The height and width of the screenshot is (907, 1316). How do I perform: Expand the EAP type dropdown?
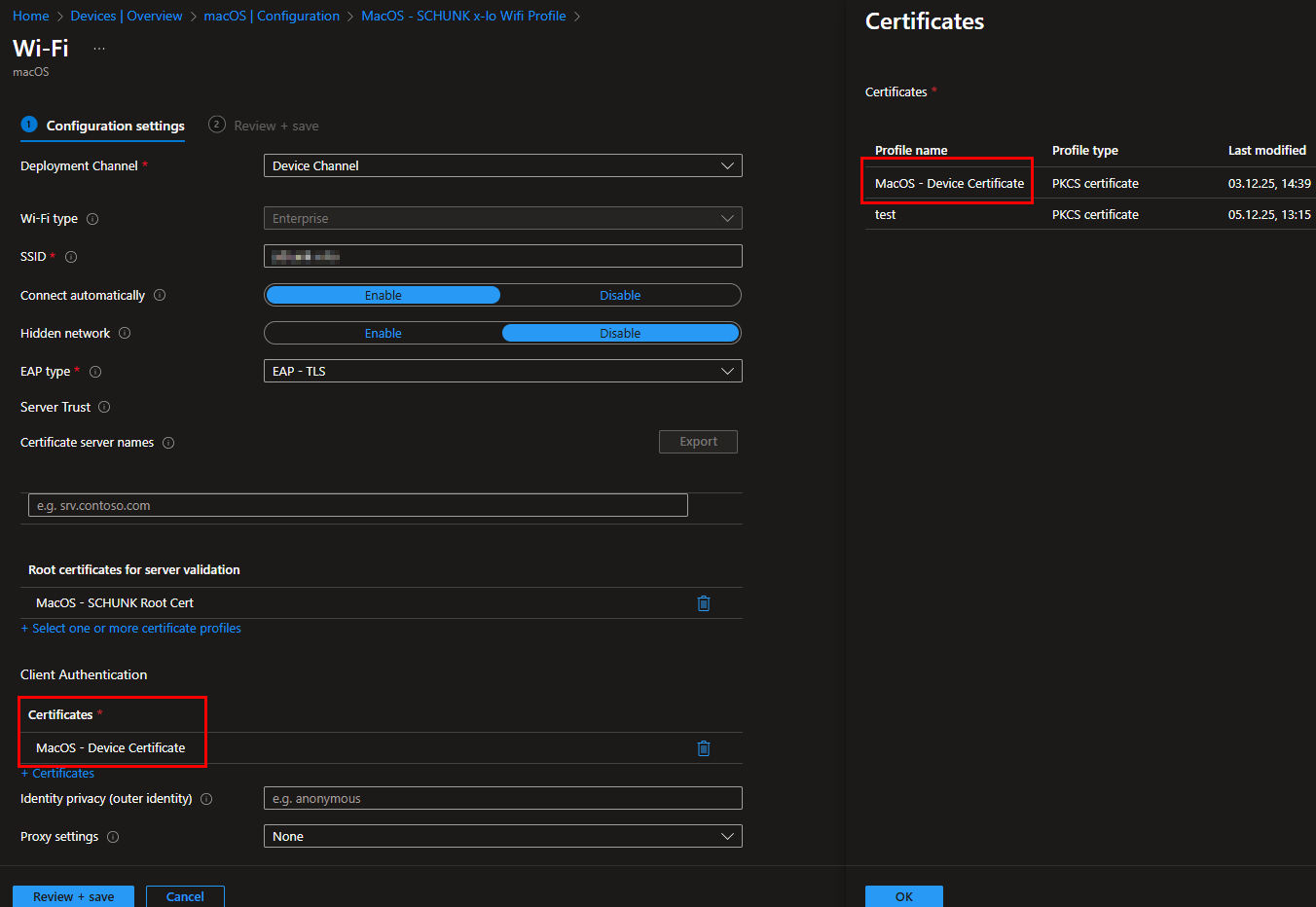[x=502, y=371]
